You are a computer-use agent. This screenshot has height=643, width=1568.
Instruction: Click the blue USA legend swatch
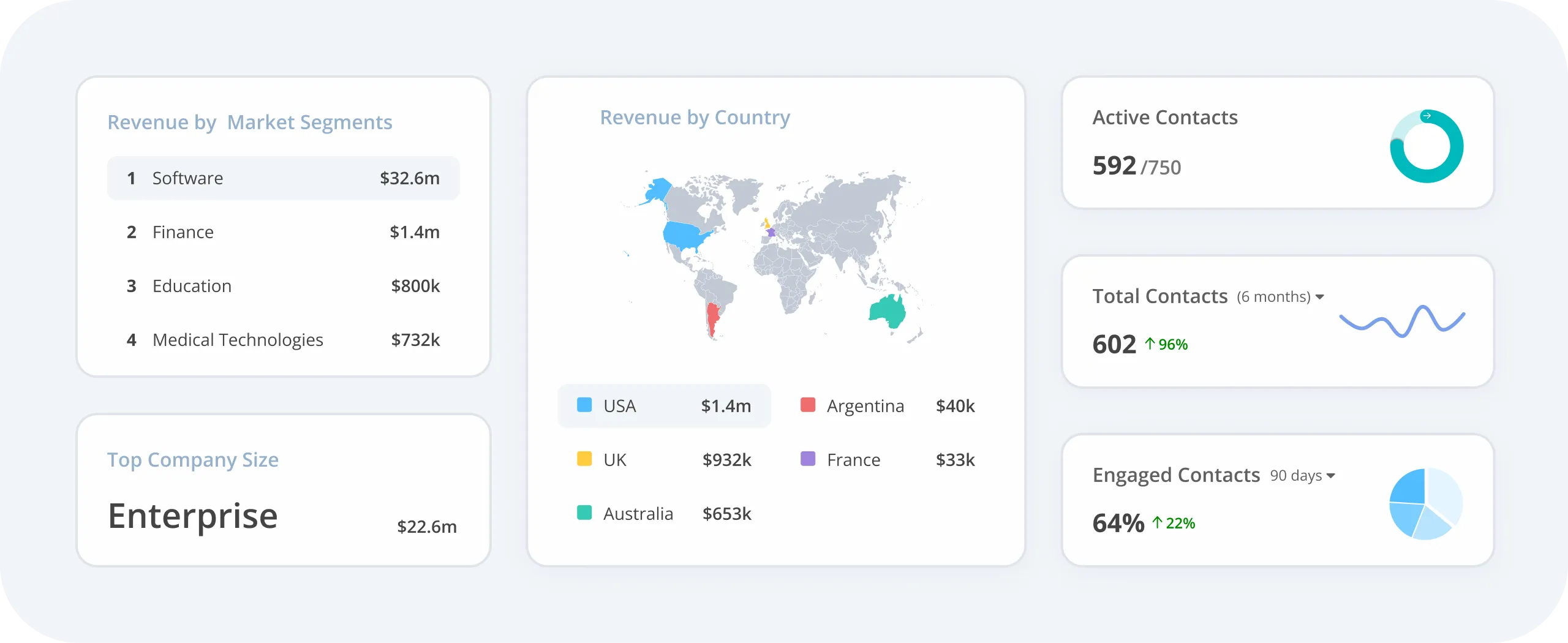[x=584, y=405]
